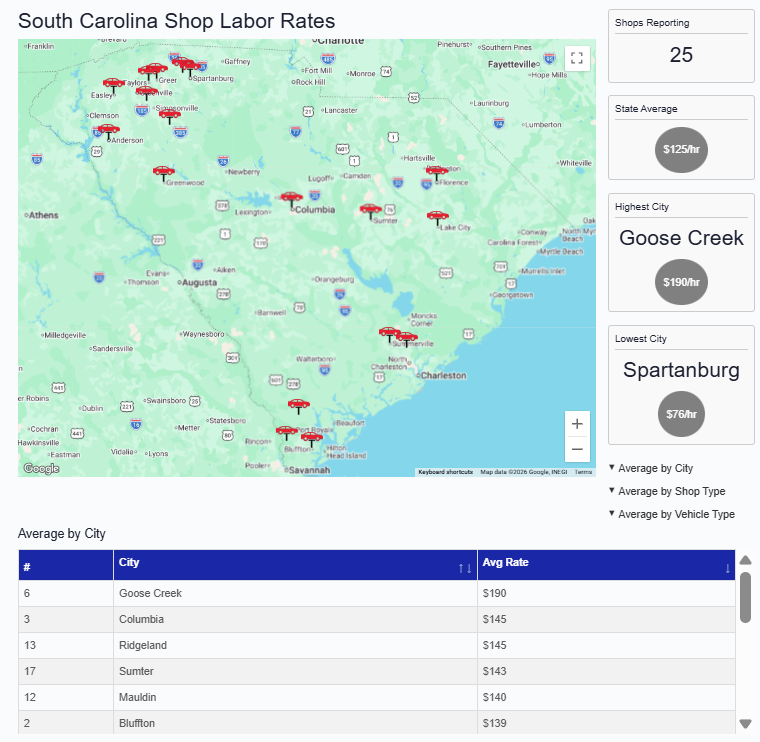Click the table scrollbar thumb

point(745,597)
